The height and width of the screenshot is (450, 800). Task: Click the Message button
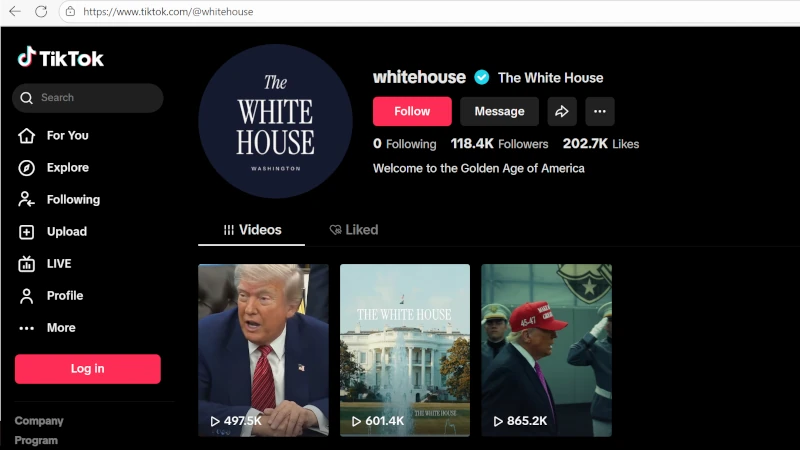tap(499, 111)
